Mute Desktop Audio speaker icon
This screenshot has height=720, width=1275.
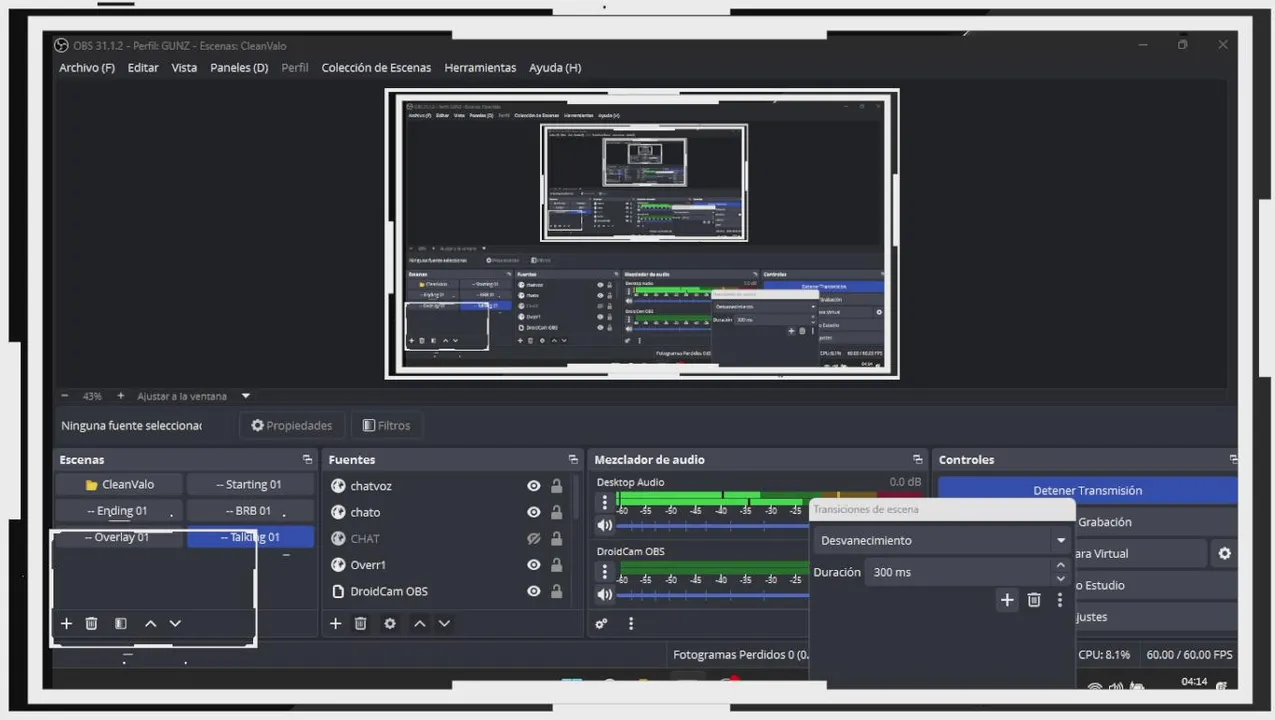pos(604,525)
